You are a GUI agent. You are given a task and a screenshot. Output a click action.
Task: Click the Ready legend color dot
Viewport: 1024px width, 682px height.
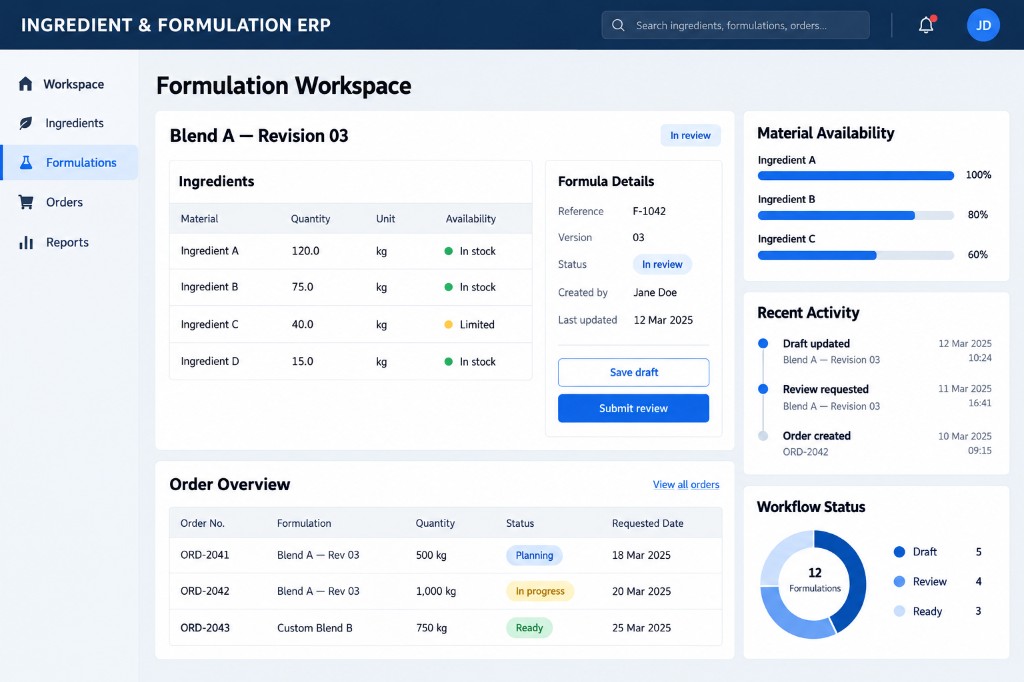click(899, 611)
